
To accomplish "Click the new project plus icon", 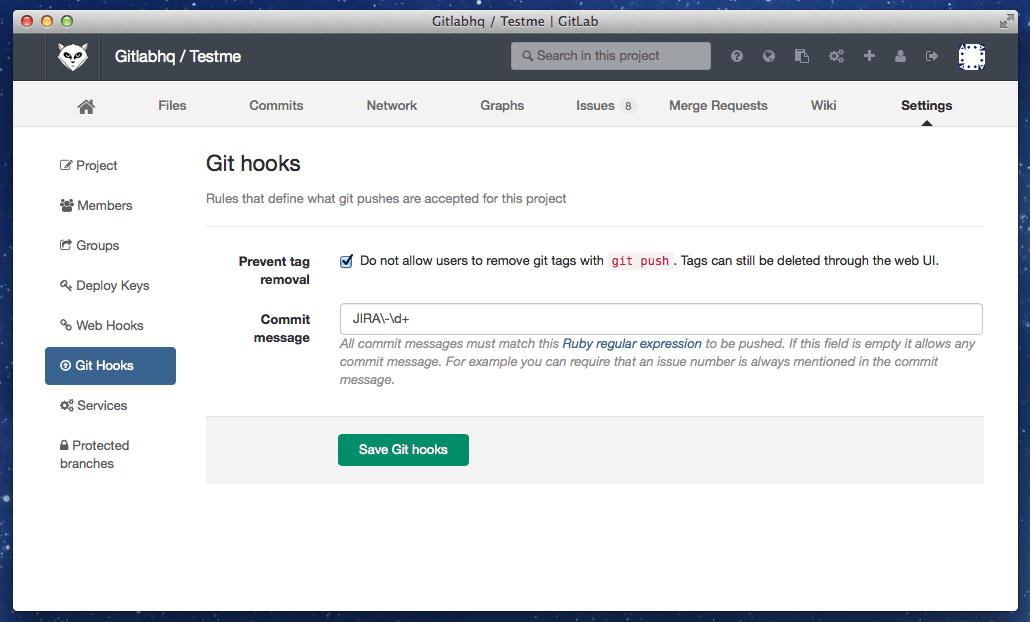I will click(868, 56).
